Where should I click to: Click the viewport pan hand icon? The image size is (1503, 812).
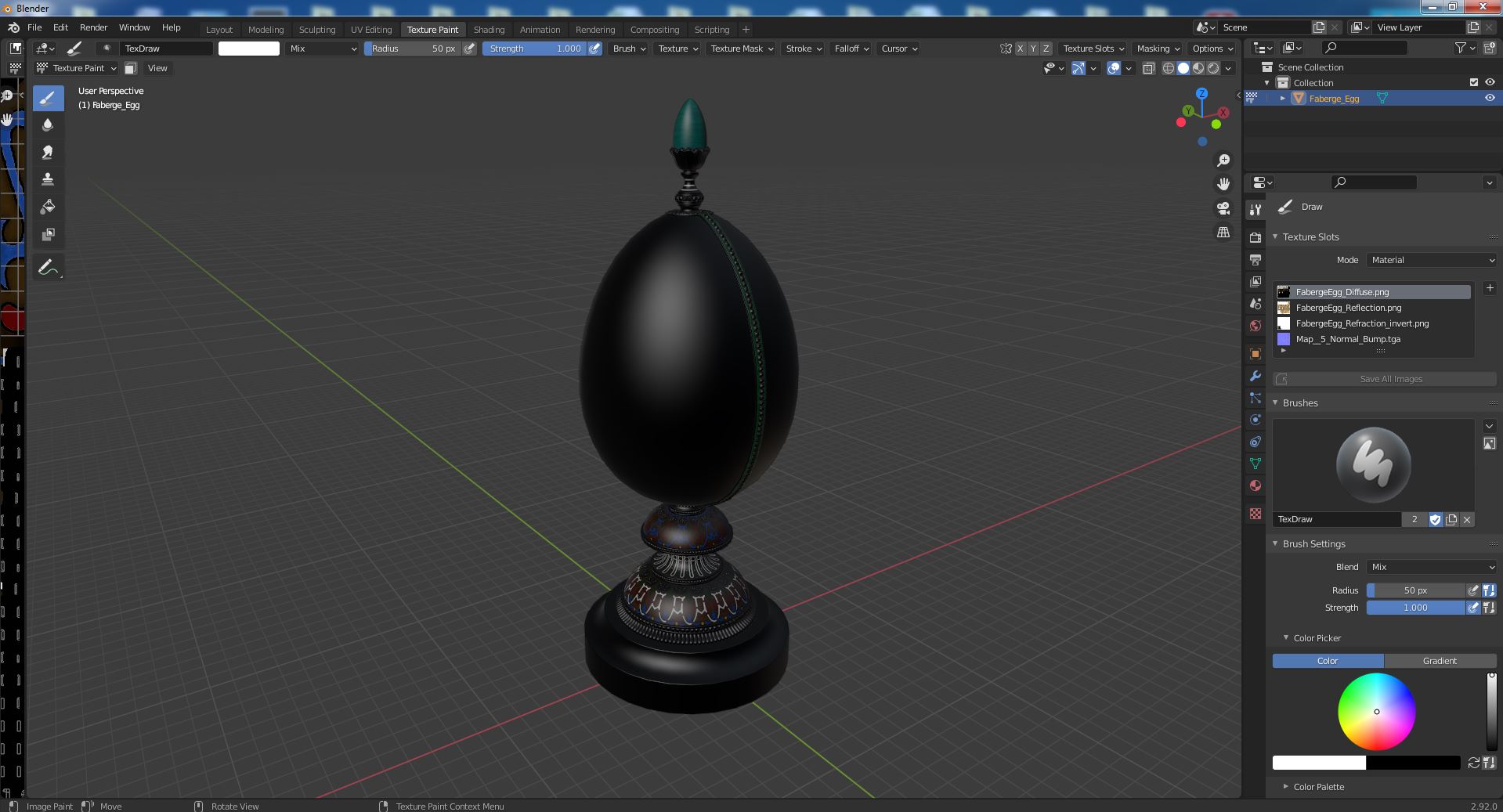(1223, 184)
